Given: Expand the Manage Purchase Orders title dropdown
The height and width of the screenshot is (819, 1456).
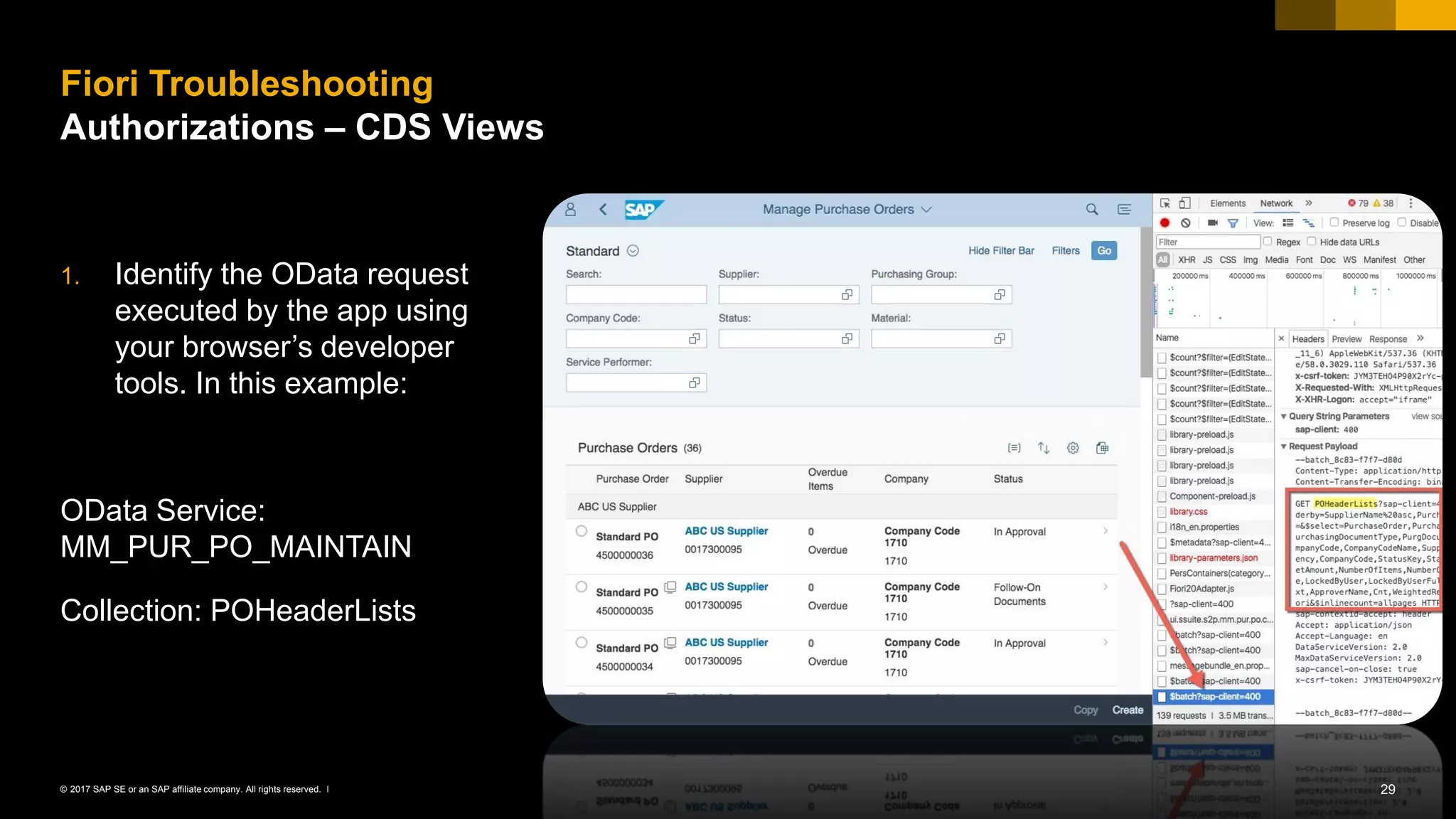Looking at the screenshot, I should (x=926, y=210).
